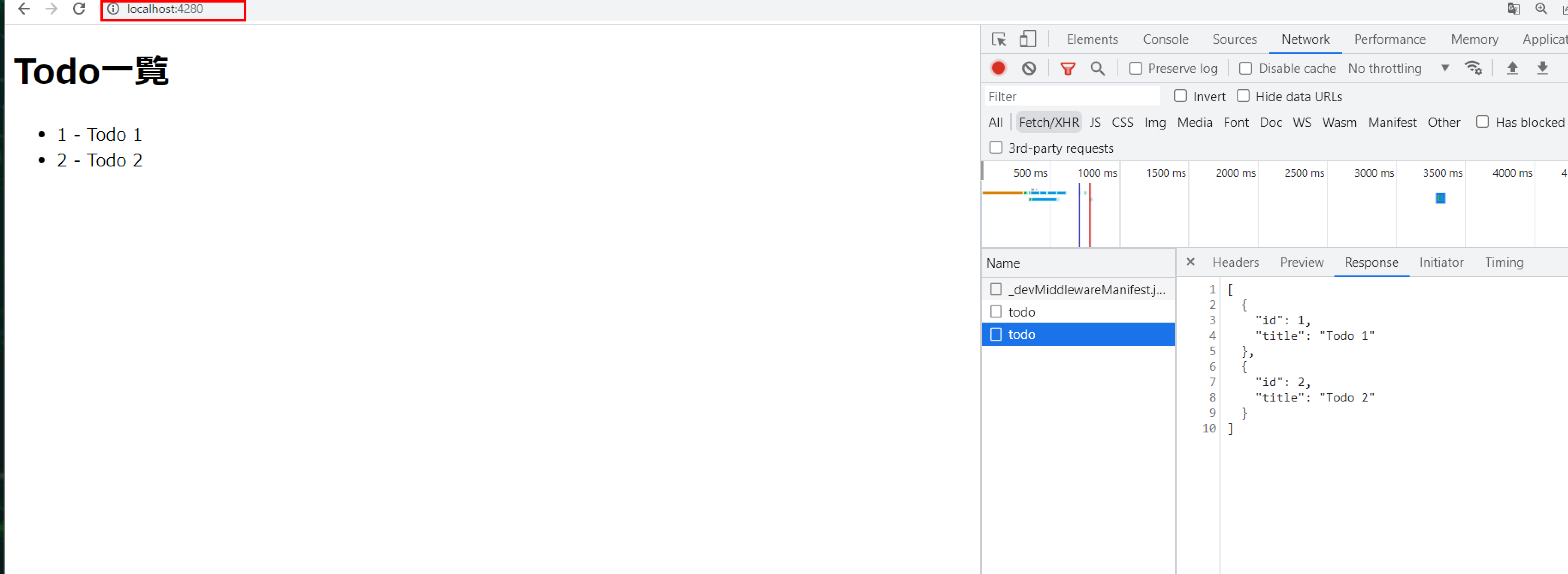Open the network search magnifier
Image resolution: width=1568 pixels, height=574 pixels.
pos(1098,68)
